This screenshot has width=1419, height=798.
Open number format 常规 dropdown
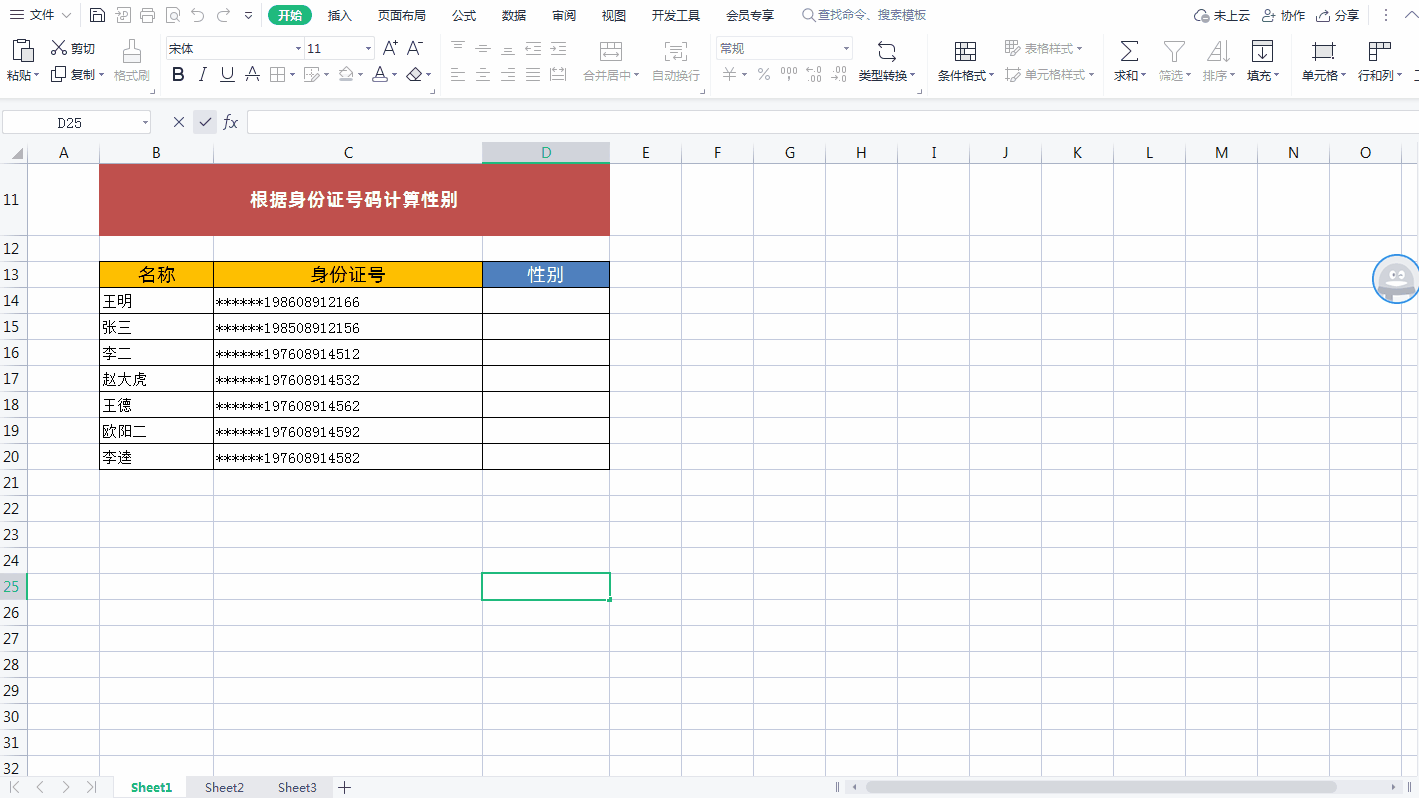pyautogui.click(x=846, y=48)
